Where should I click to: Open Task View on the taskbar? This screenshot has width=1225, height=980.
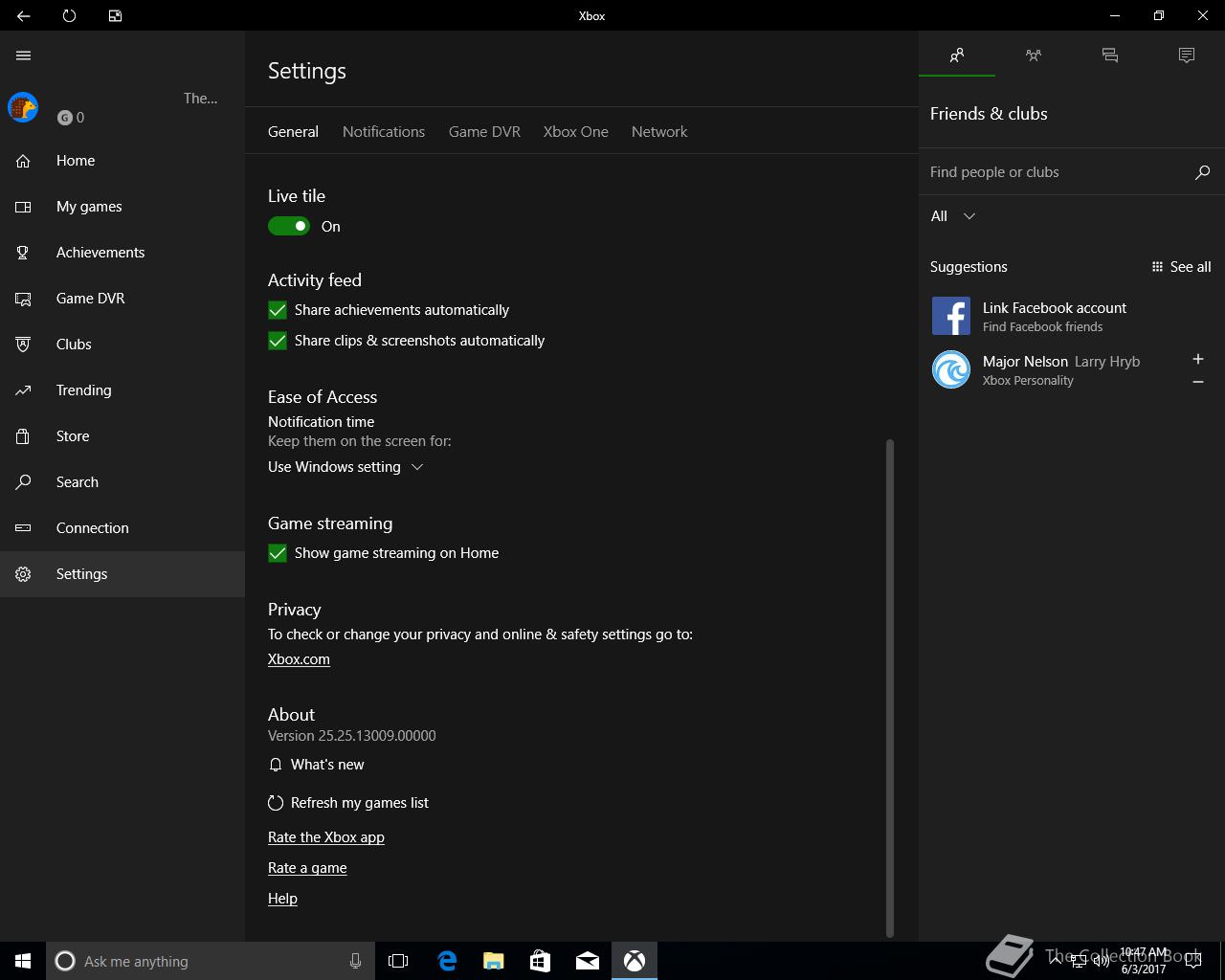[398, 961]
